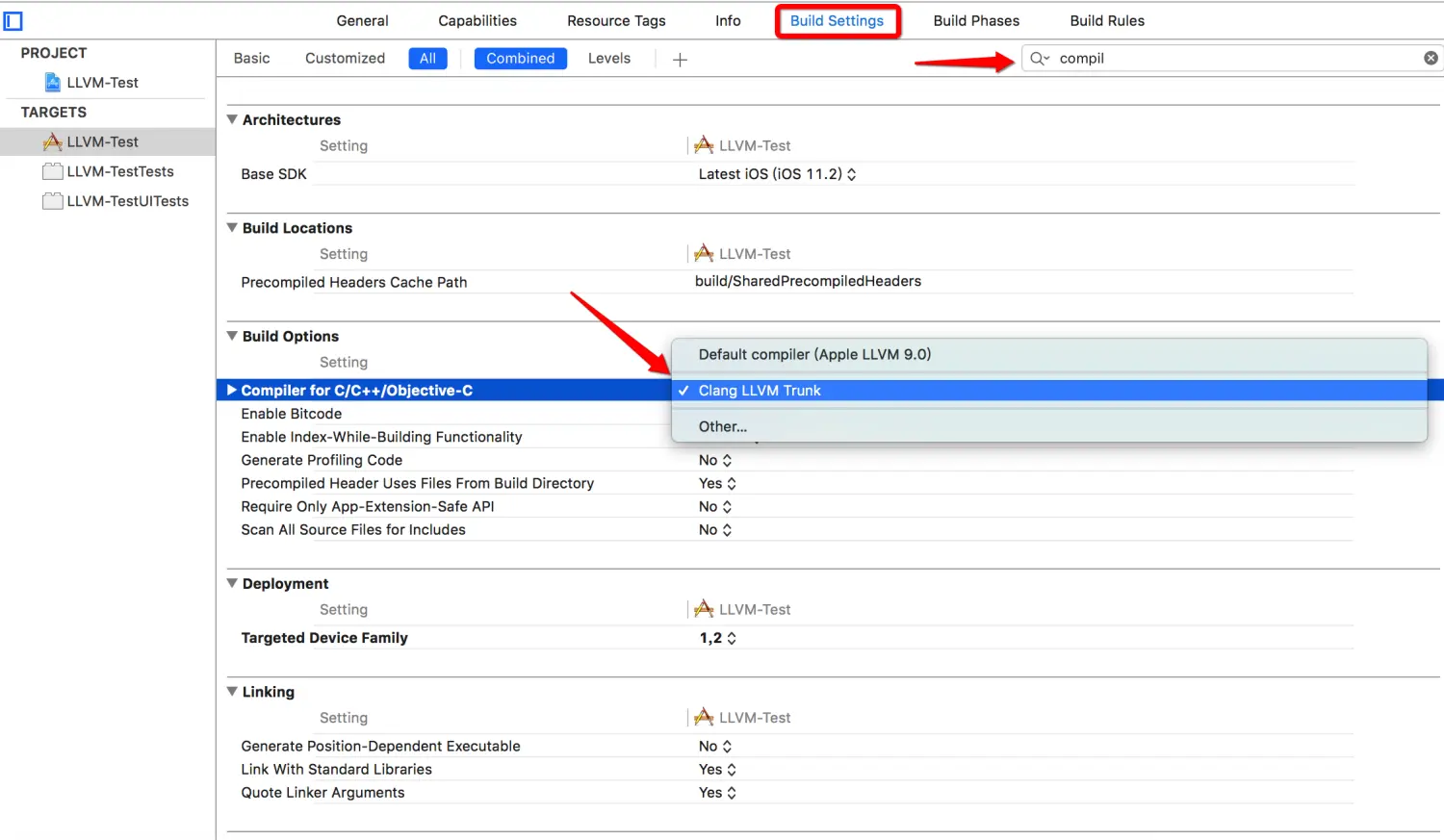The image size is (1444, 840).
Task: Open the Build Rules tab
Action: 1107,21
